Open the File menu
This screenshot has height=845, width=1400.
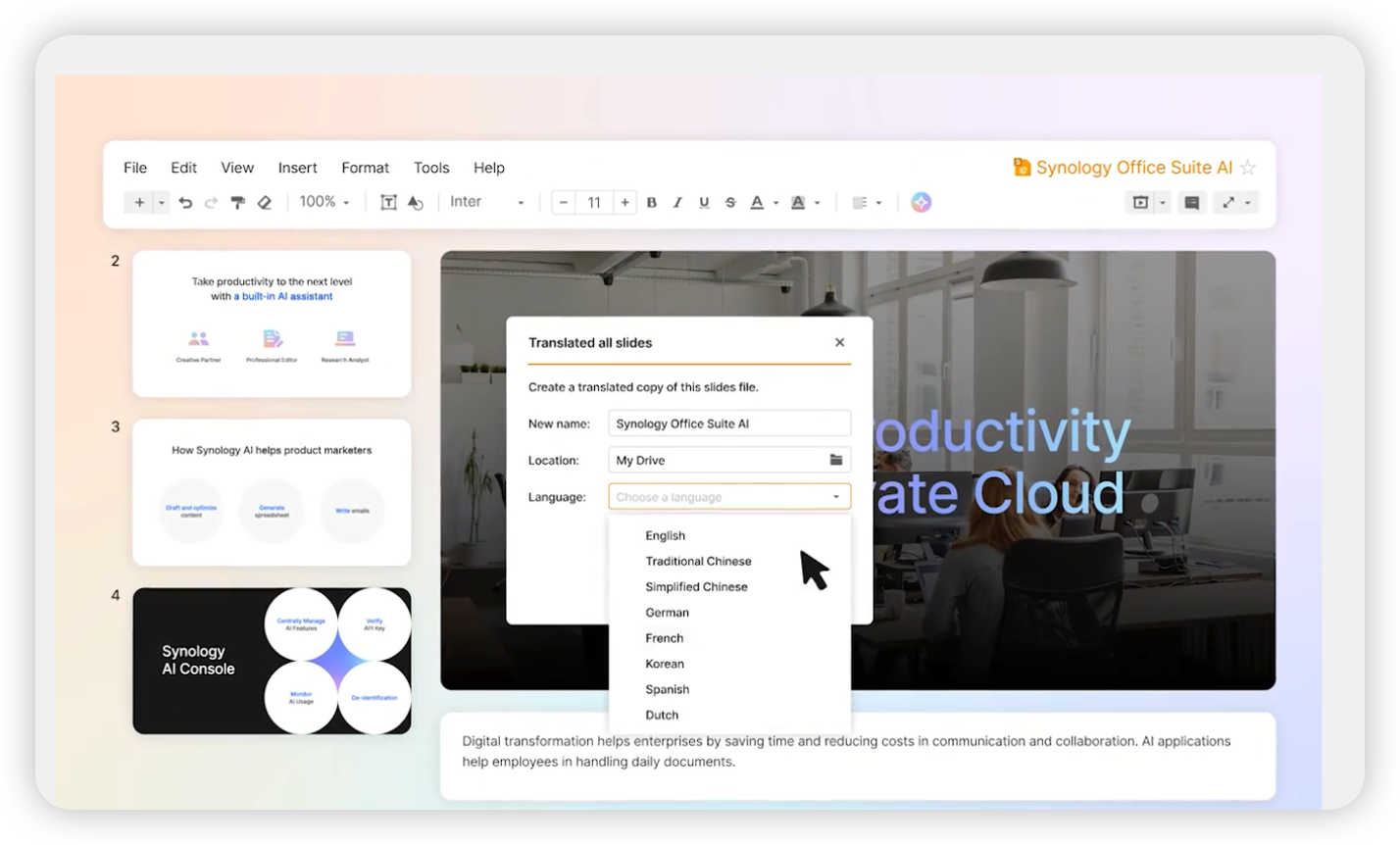pos(135,168)
